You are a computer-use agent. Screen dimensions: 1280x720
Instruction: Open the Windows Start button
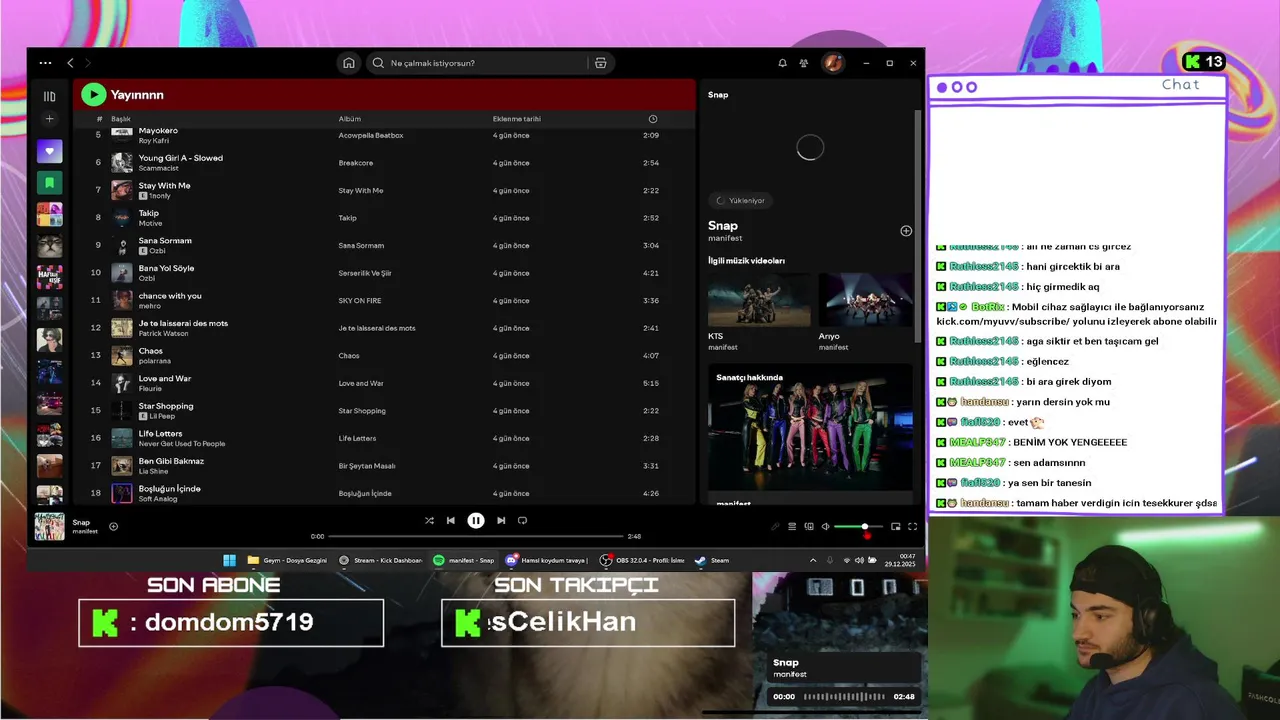point(229,560)
